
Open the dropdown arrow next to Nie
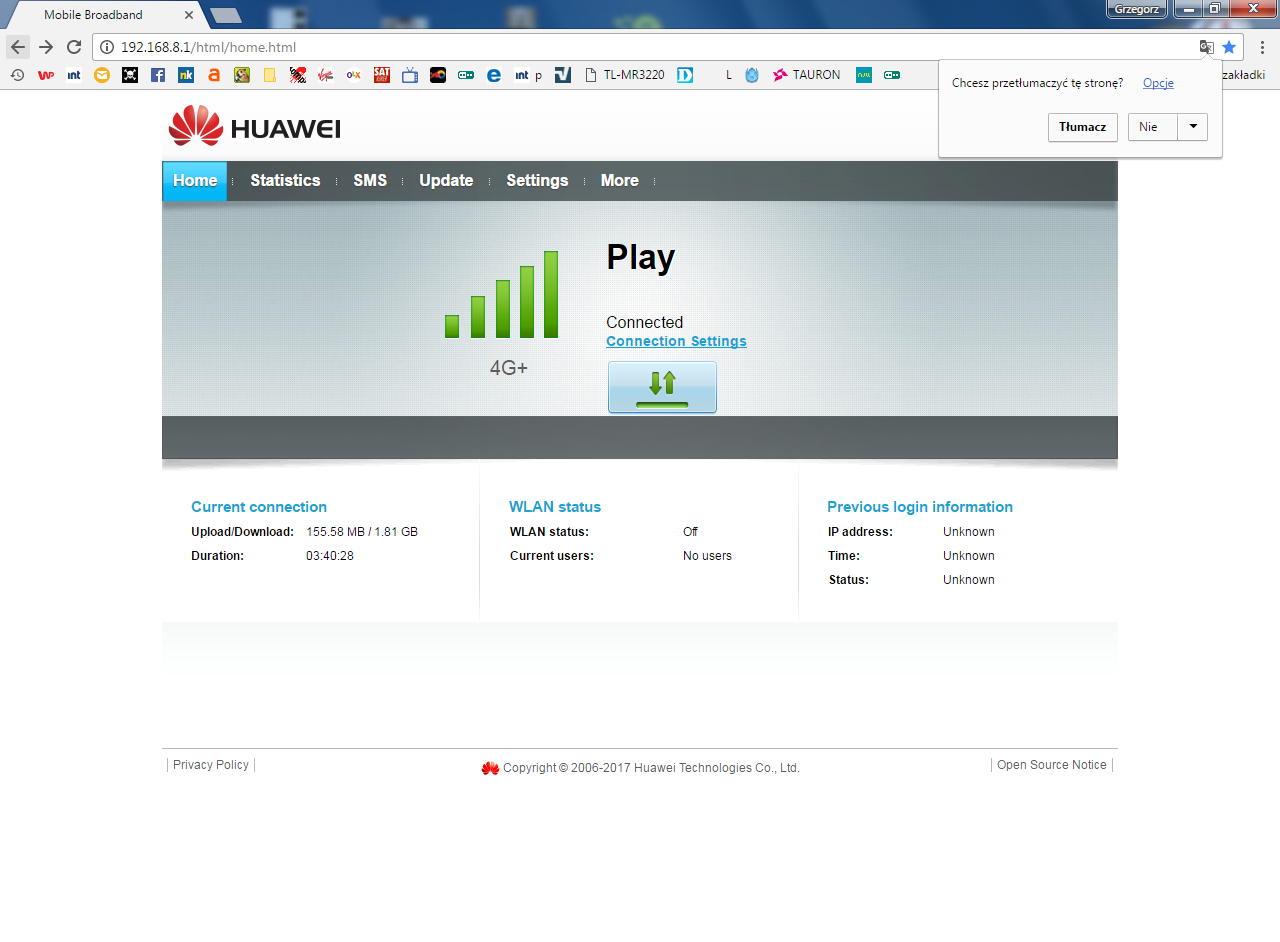[1193, 127]
